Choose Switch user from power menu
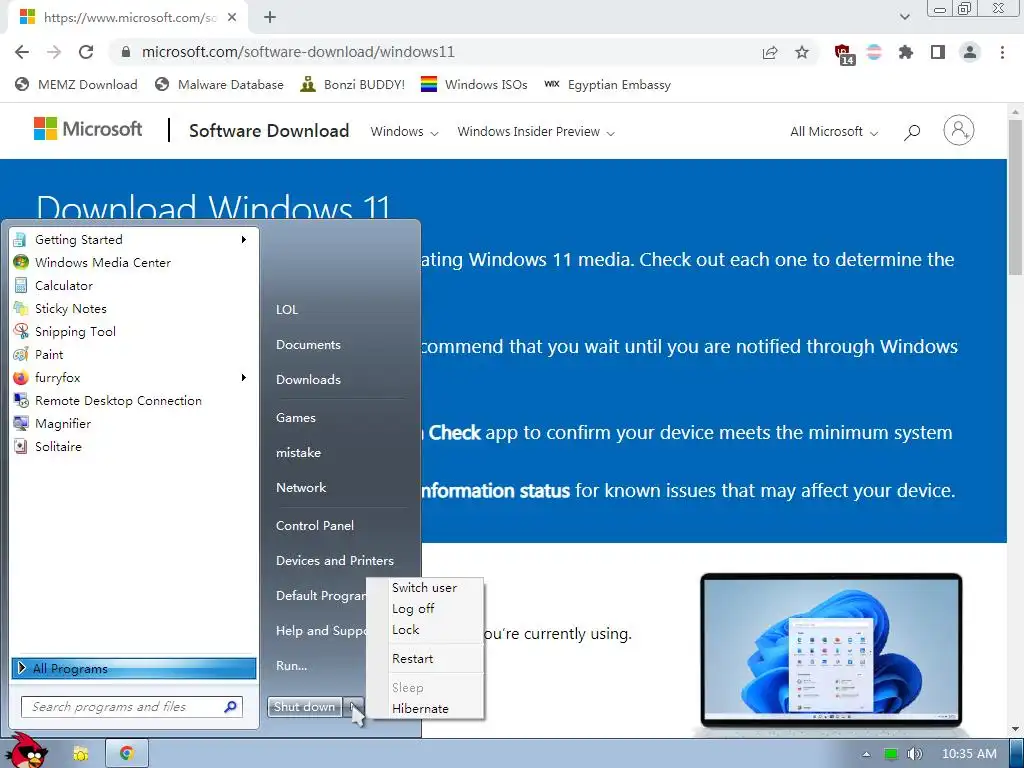The width and height of the screenshot is (1024, 768). [x=424, y=588]
